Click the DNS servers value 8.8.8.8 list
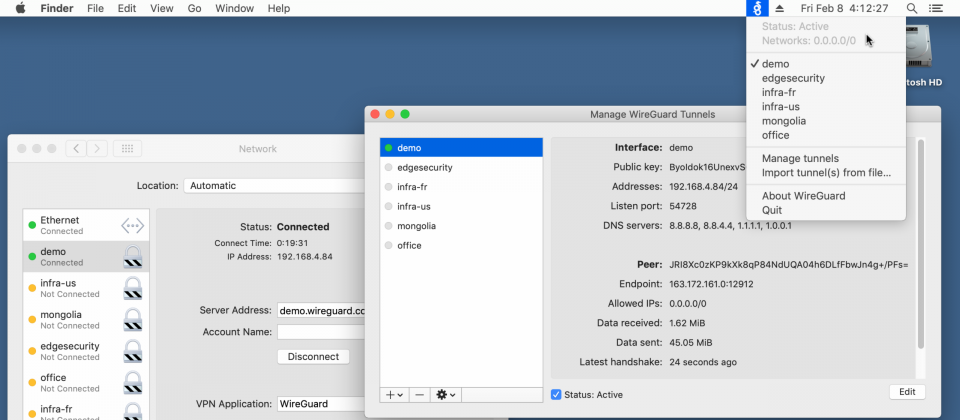Viewport: 960px width, 420px height. [x=730, y=225]
